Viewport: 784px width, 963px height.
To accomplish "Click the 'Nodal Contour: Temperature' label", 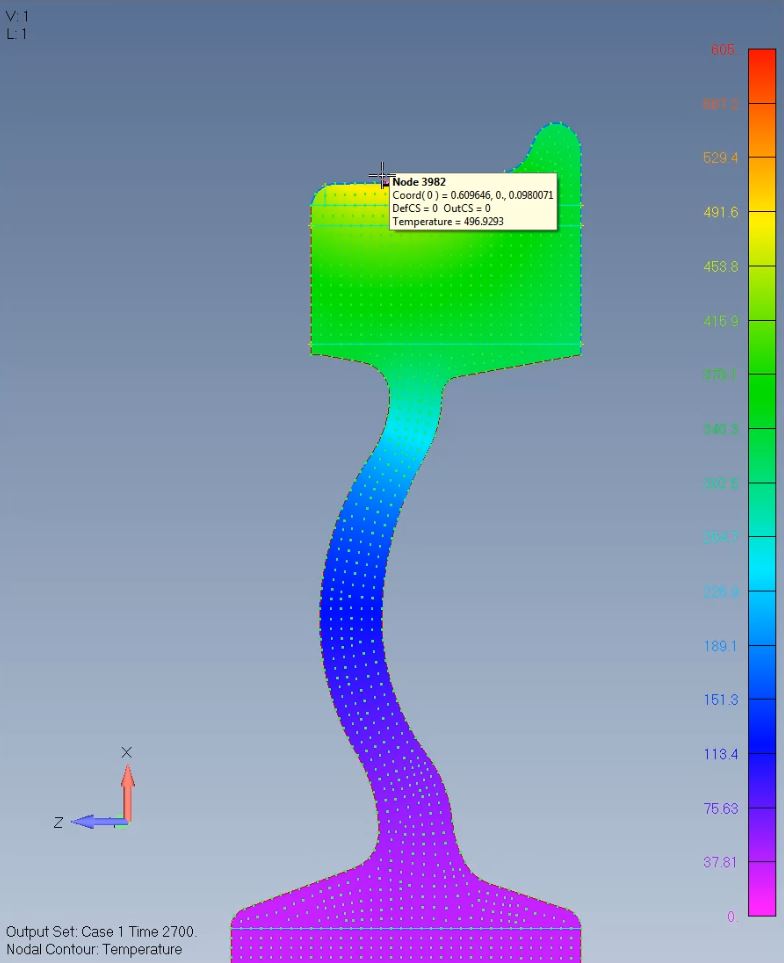I will point(94,949).
